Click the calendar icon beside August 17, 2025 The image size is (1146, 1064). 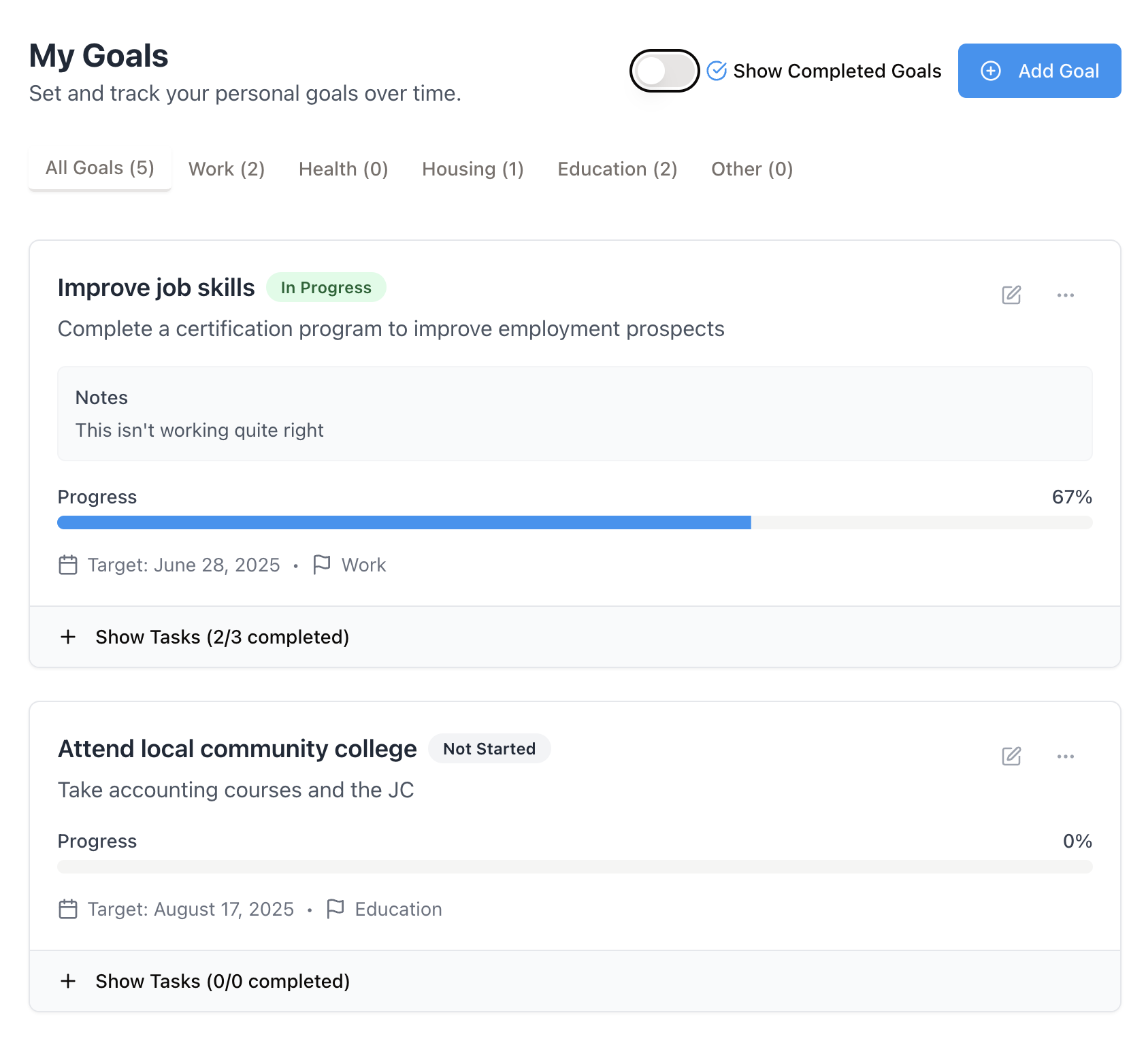pyautogui.click(x=68, y=909)
